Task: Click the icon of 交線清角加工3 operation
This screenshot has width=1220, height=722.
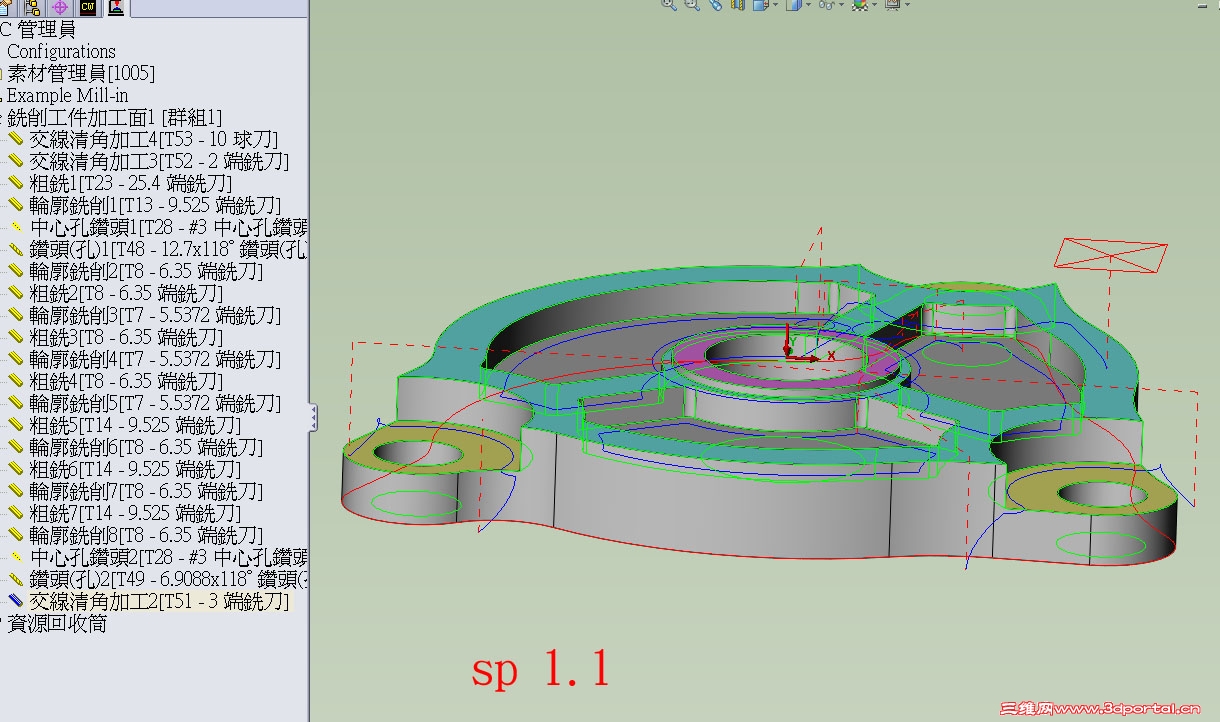Action: [16, 161]
